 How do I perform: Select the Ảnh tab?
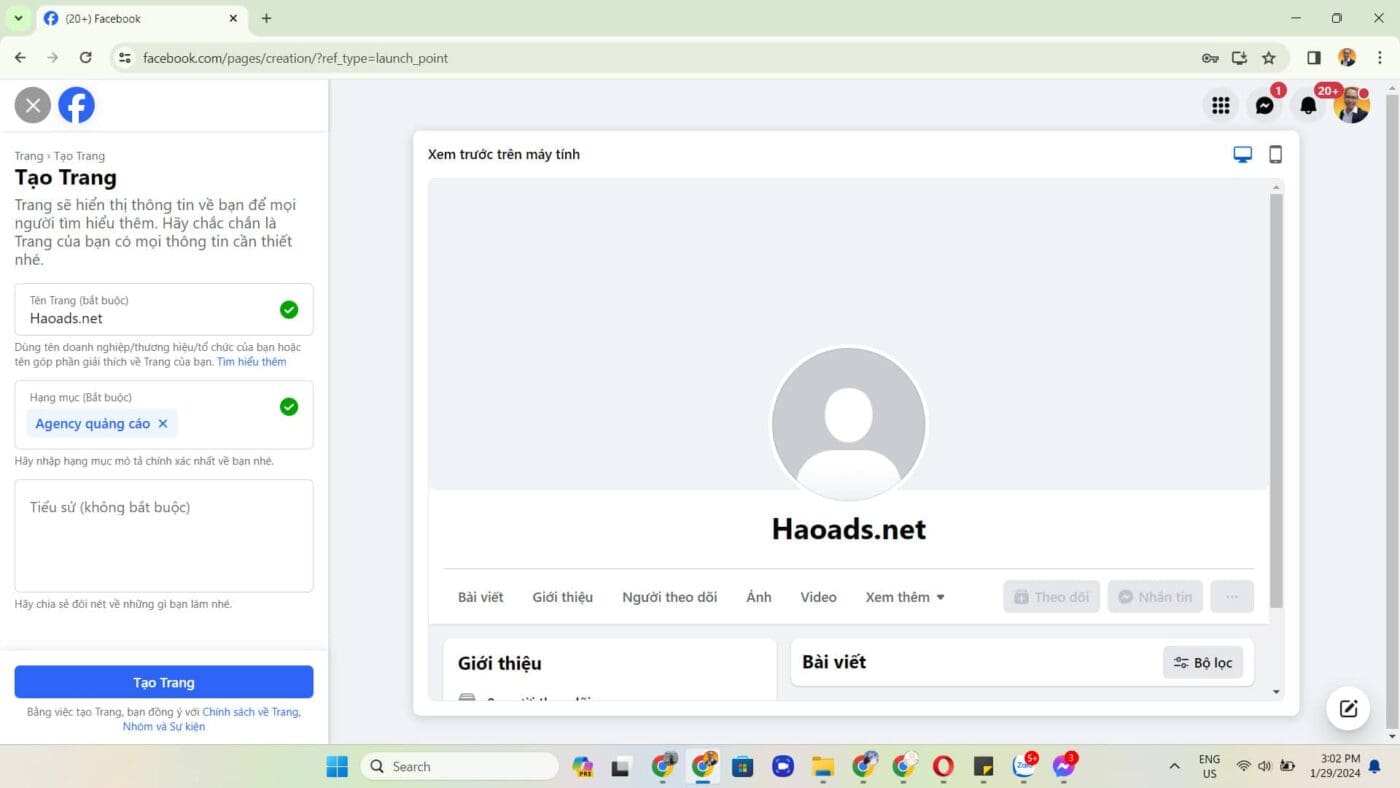click(759, 597)
